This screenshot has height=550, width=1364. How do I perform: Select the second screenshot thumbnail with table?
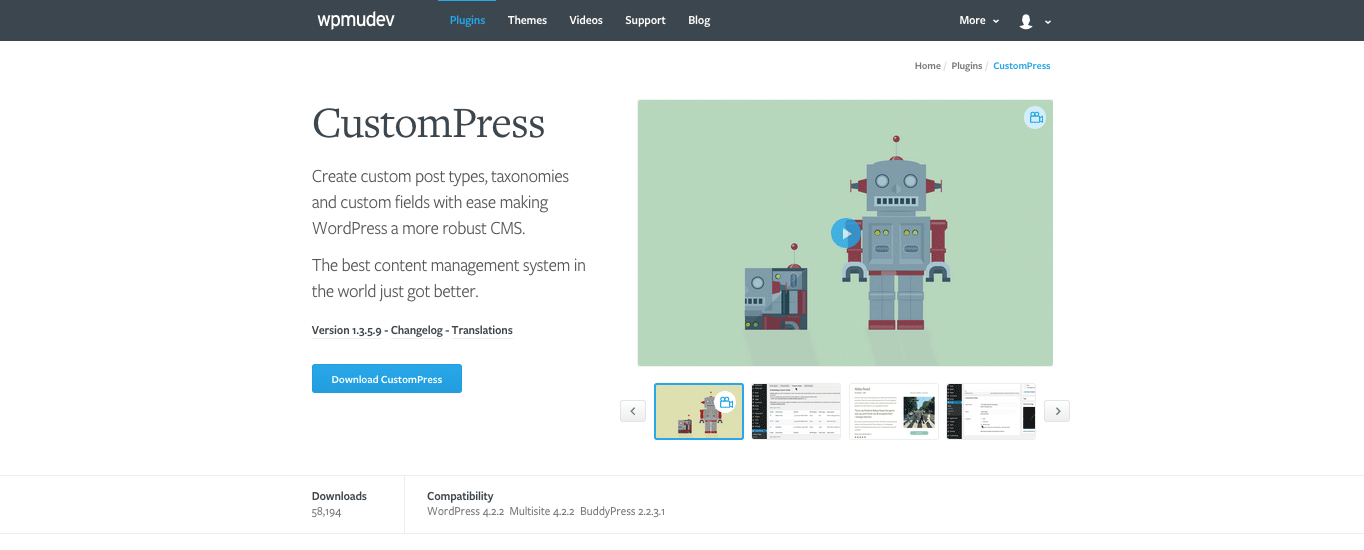point(796,411)
